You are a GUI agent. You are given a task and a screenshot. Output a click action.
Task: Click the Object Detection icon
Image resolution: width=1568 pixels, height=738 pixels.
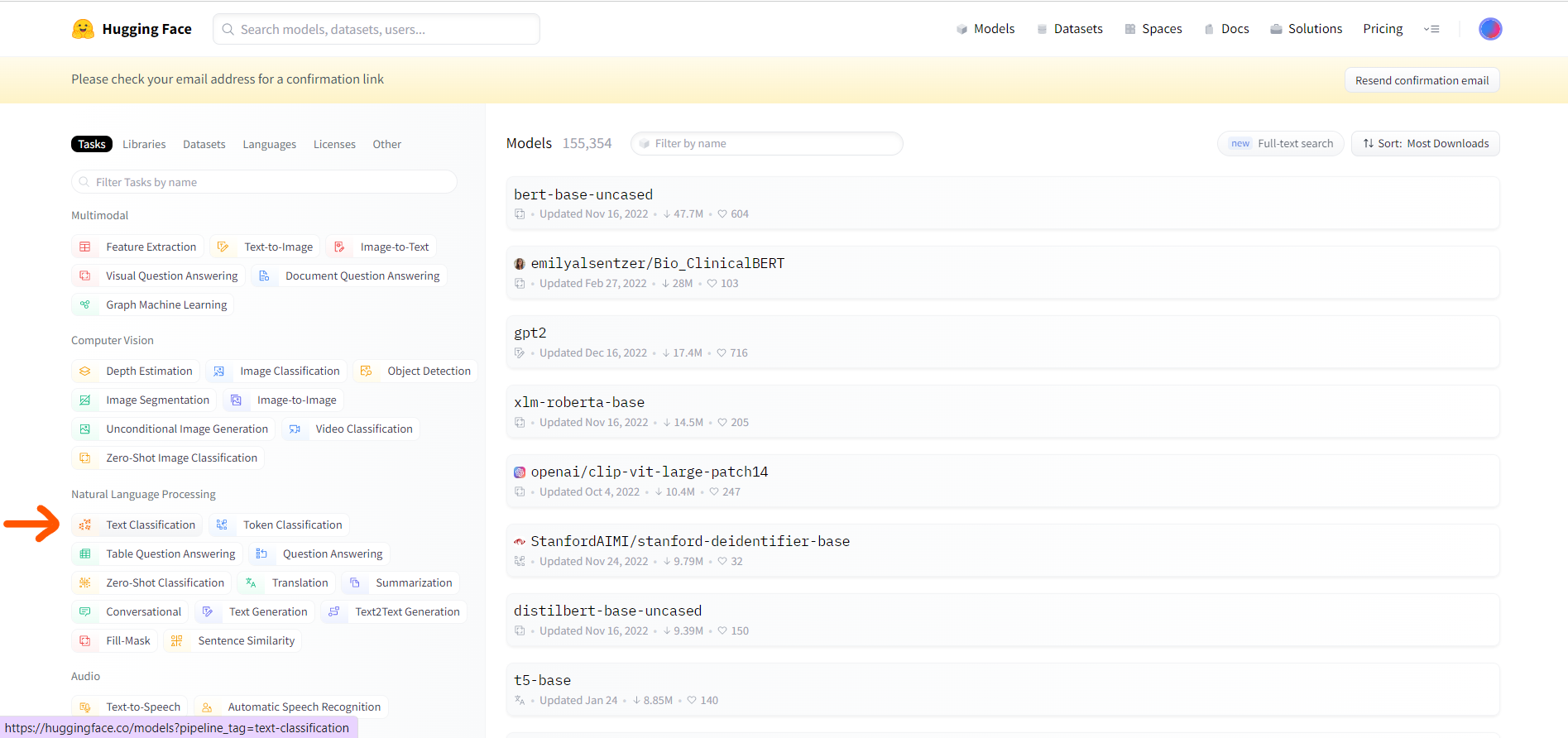[x=366, y=371]
